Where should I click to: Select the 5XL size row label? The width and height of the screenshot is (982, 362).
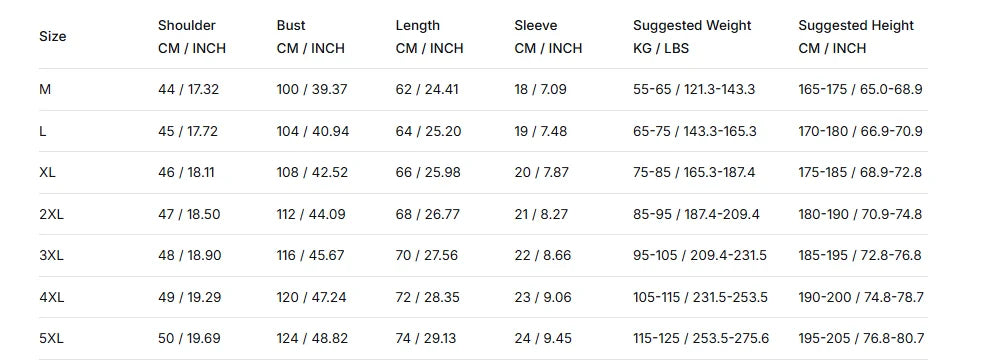51,339
